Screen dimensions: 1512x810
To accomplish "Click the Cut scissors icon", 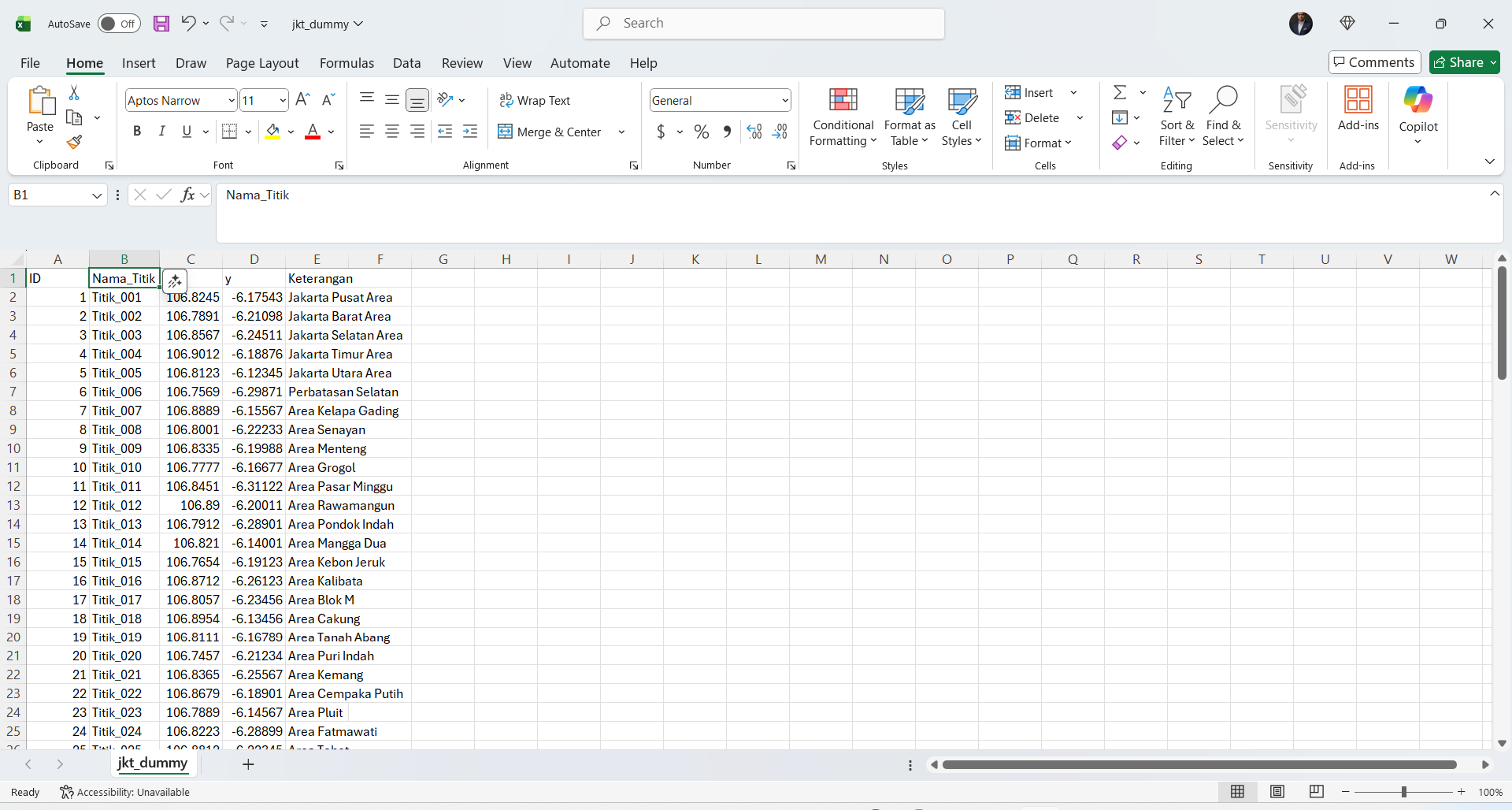I will pyautogui.click(x=74, y=93).
